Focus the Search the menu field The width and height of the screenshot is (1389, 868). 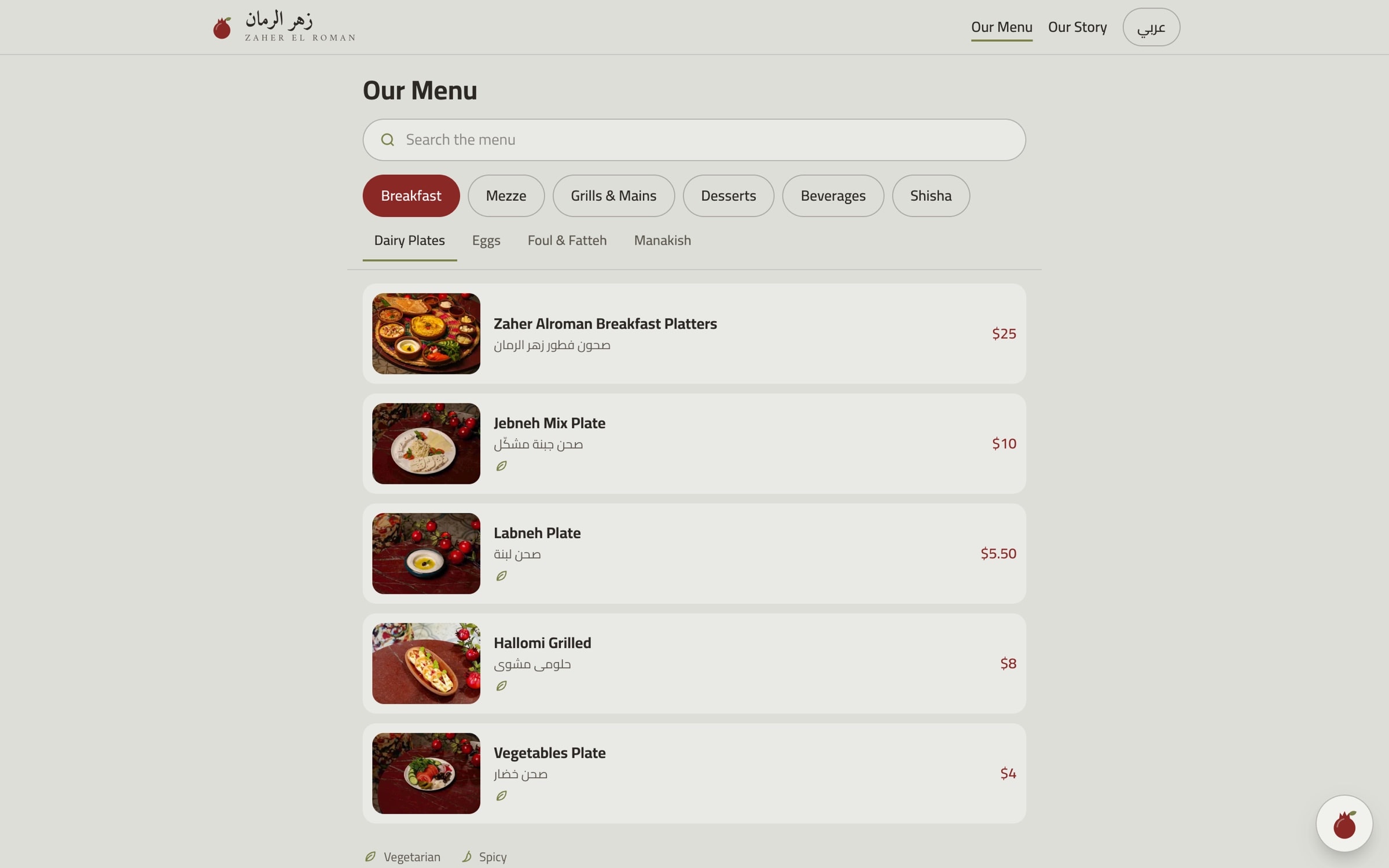(694, 140)
